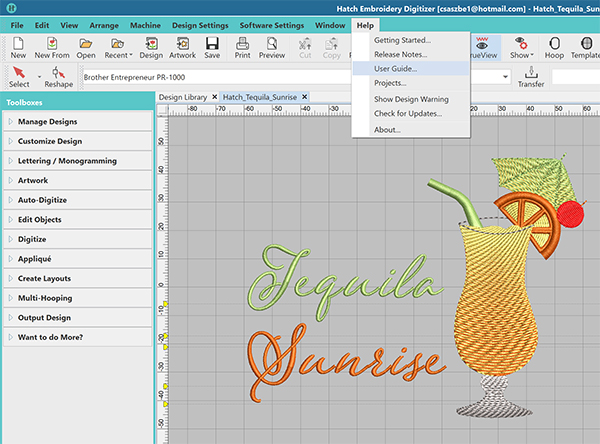
Task: Open the Recent designs dropdown
Action: click(x=117, y=47)
